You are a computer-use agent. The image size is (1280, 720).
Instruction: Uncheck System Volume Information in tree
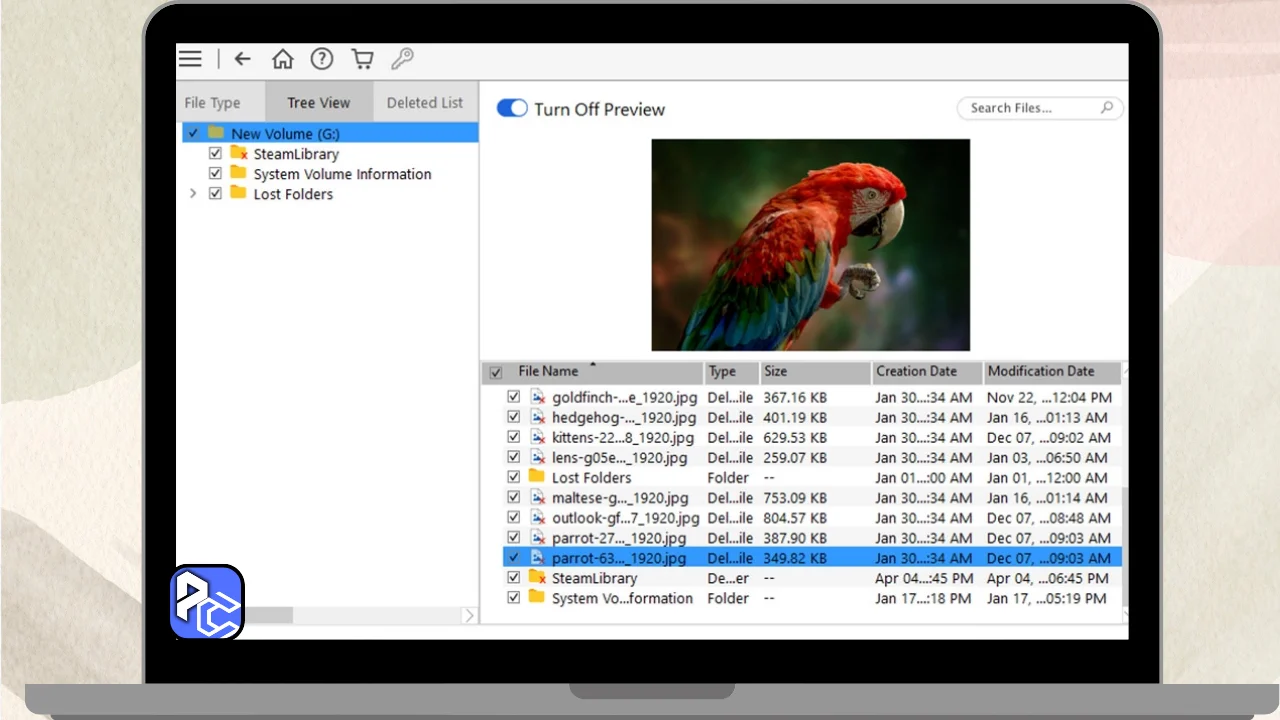215,174
